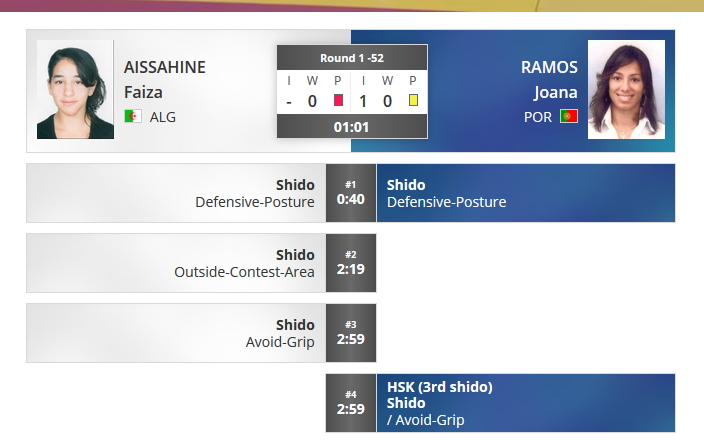
Task: Jump to event #4 at 2:59
Action: [351, 403]
